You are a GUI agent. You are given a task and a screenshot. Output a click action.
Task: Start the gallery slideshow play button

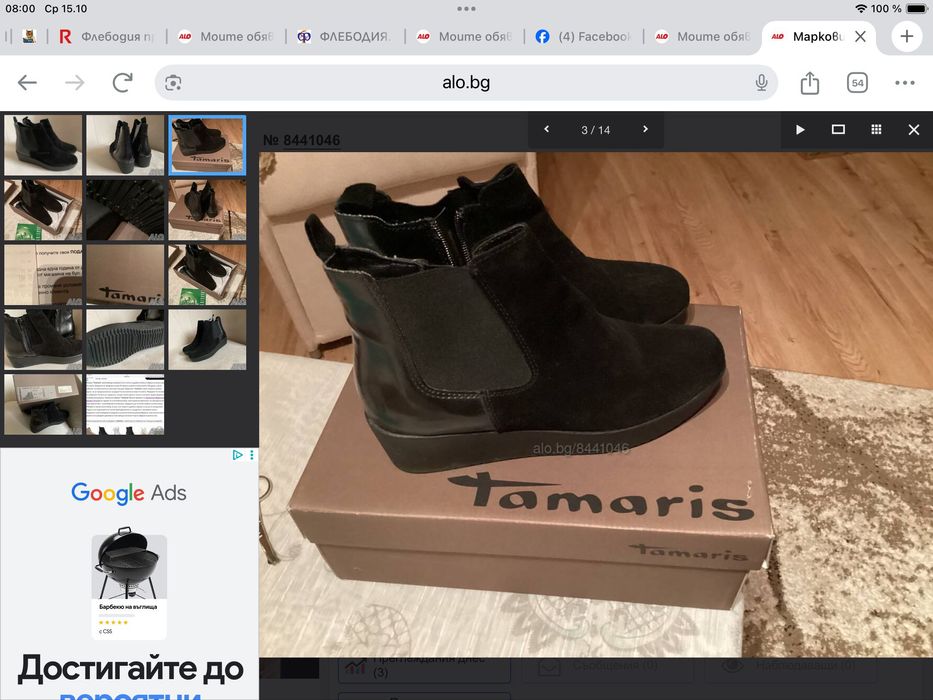800,130
